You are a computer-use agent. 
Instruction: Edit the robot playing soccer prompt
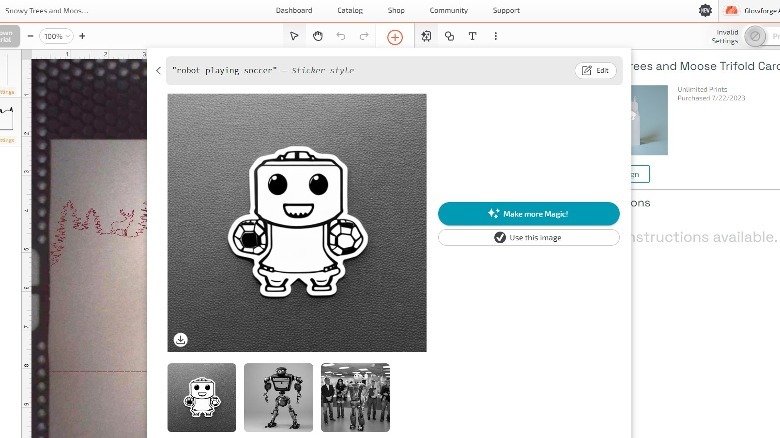coord(596,70)
